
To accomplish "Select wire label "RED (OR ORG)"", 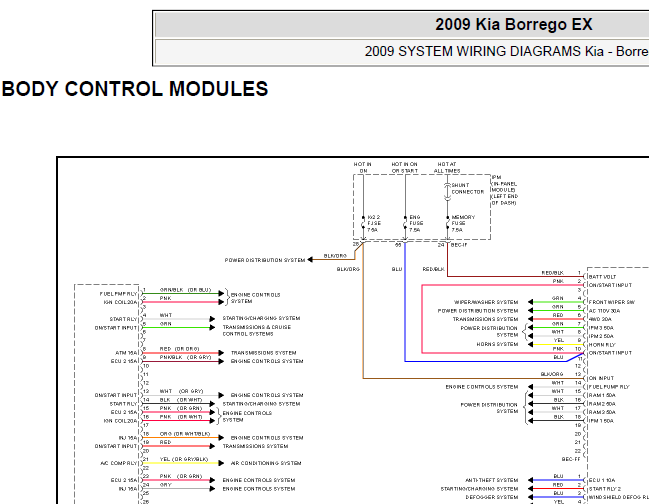I will point(179,349).
